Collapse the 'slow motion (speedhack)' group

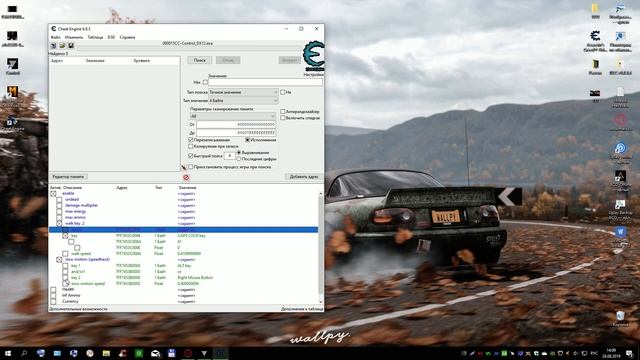(59, 260)
